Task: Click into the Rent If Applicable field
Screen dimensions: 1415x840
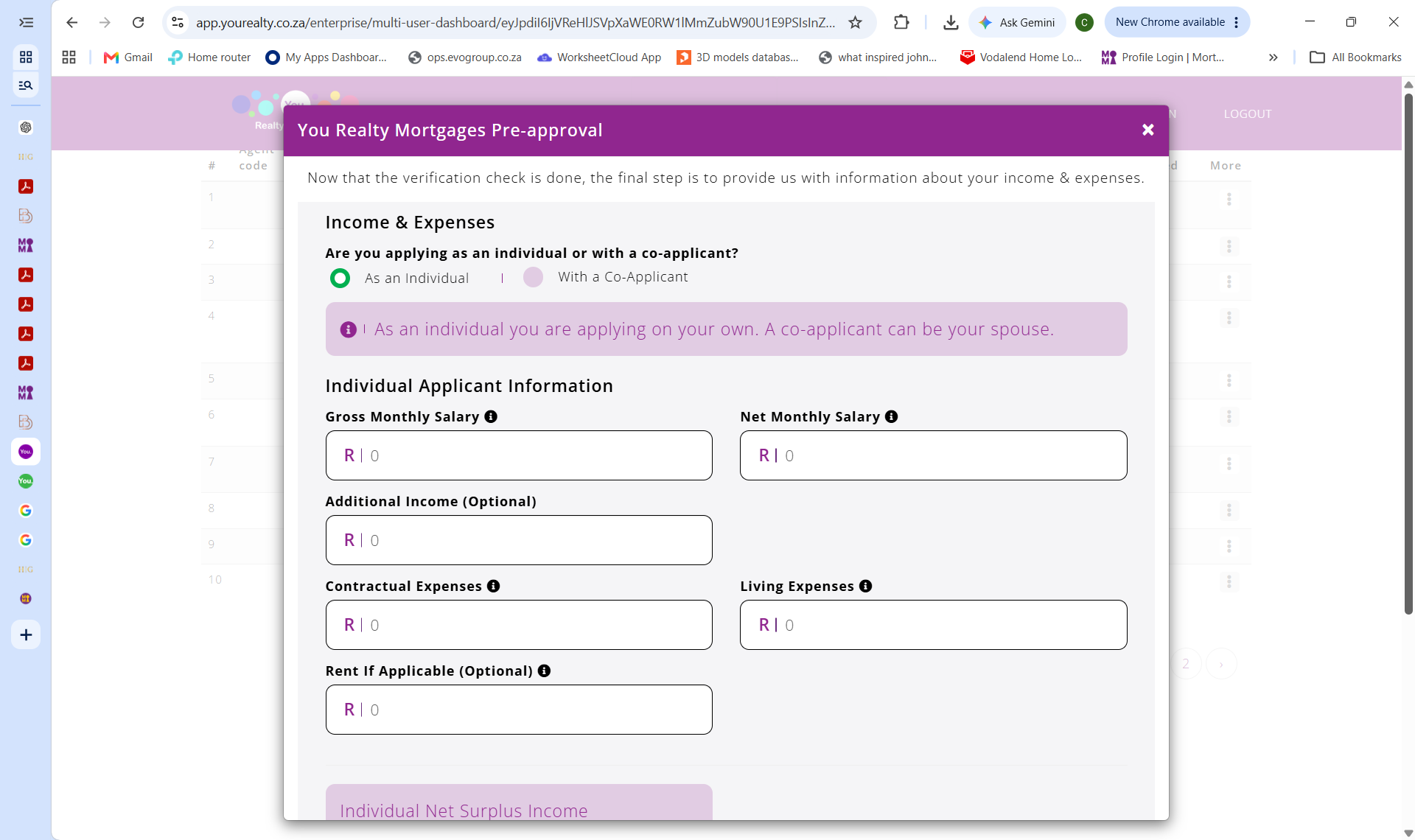Action: point(519,710)
